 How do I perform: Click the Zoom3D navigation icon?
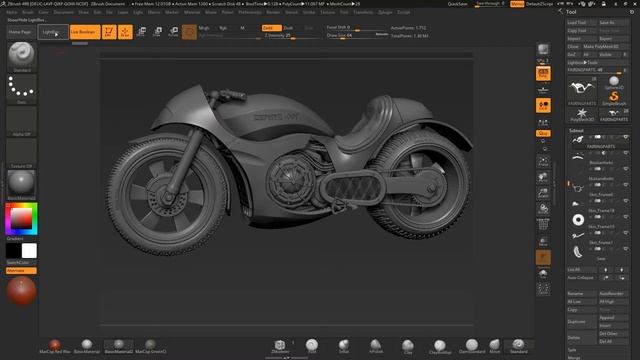tap(543, 193)
